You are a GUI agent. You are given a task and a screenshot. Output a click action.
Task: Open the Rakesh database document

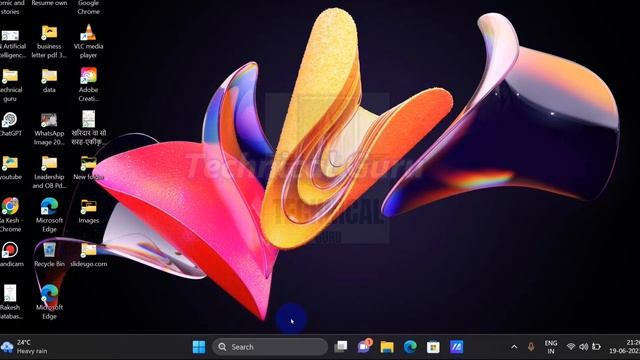tap(10, 302)
